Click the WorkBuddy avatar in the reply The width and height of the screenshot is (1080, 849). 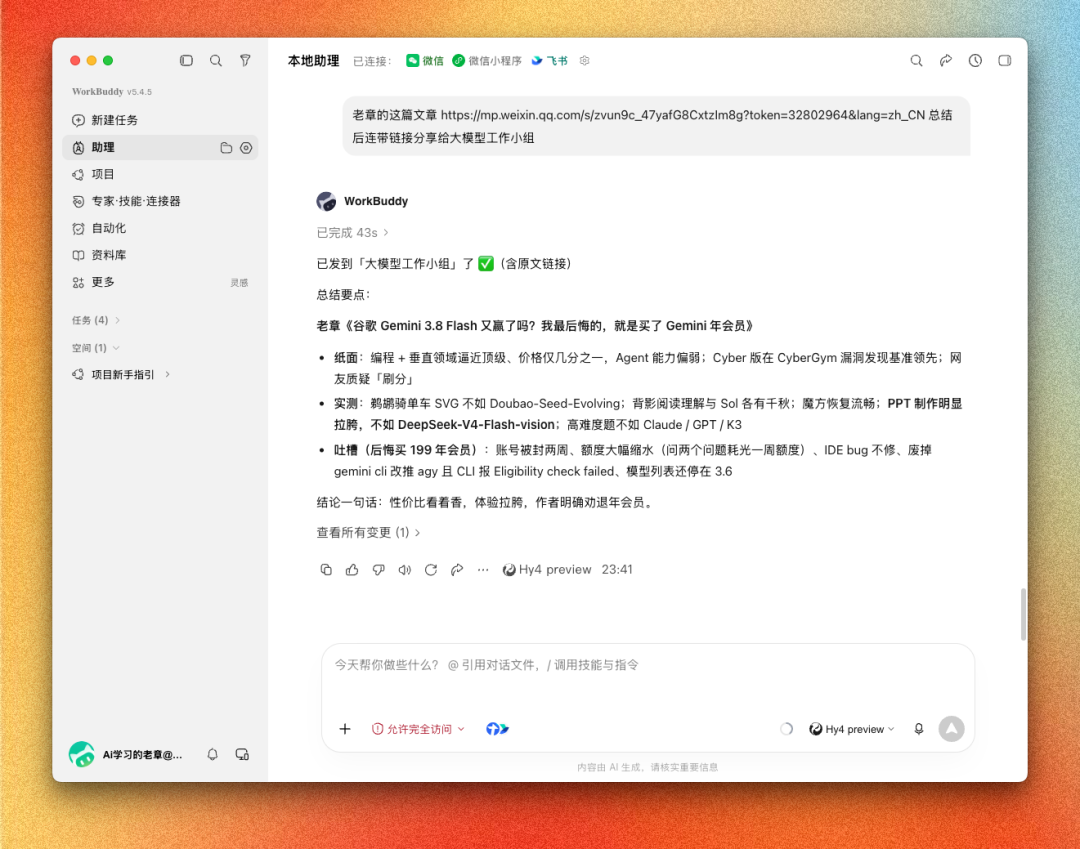point(326,201)
